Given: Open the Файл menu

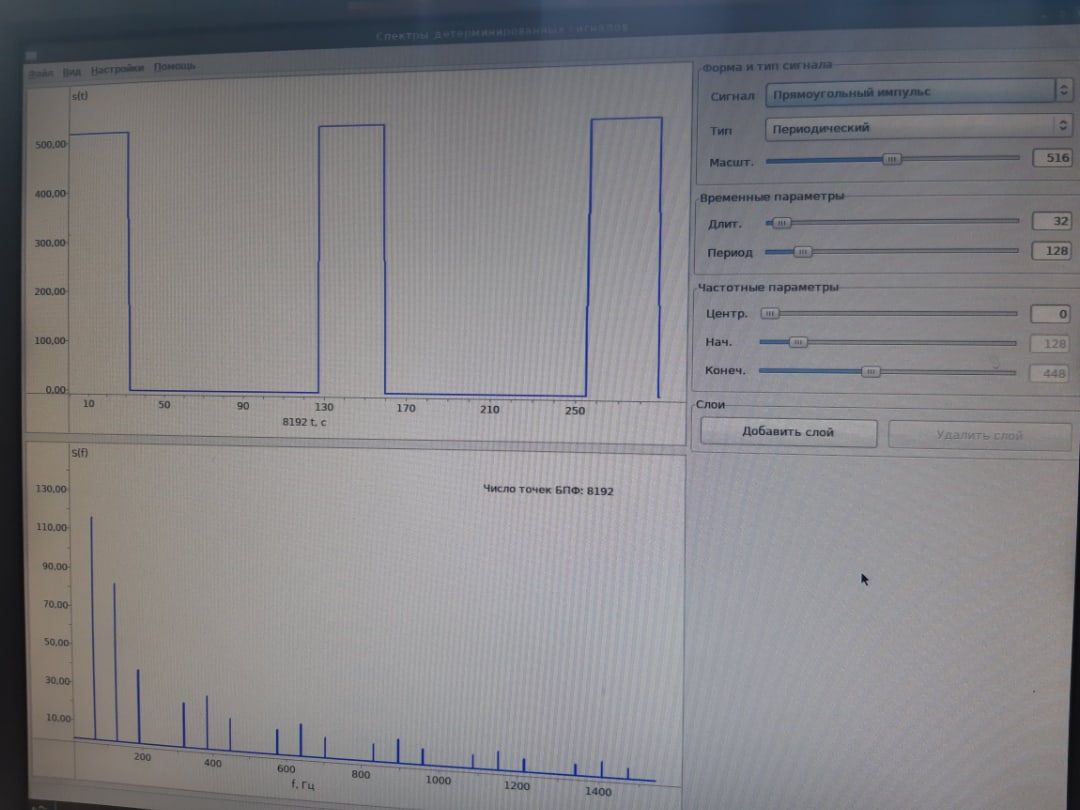Looking at the screenshot, I should click(x=40, y=73).
